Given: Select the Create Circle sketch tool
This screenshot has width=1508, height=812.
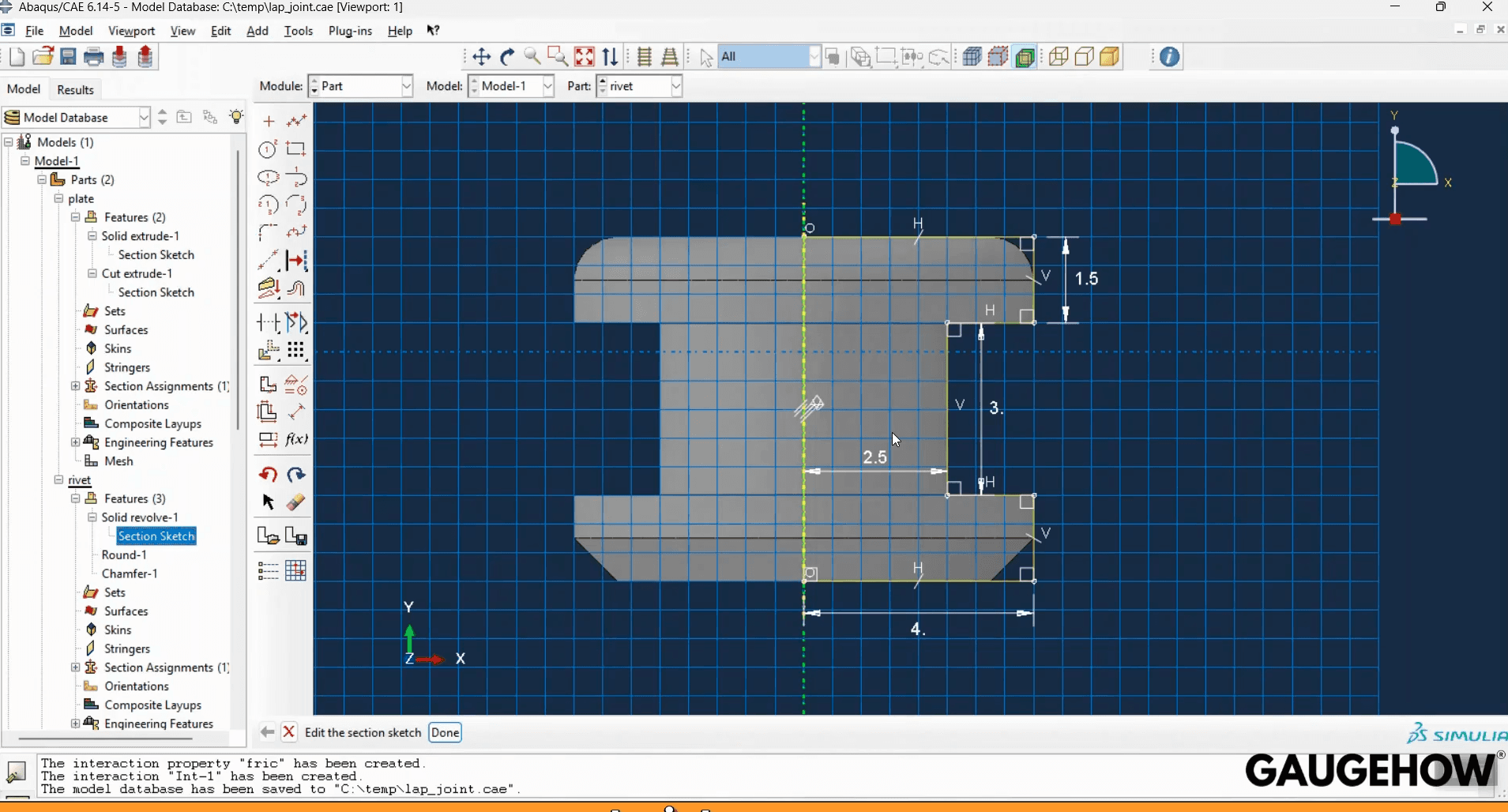Looking at the screenshot, I should pos(269,148).
